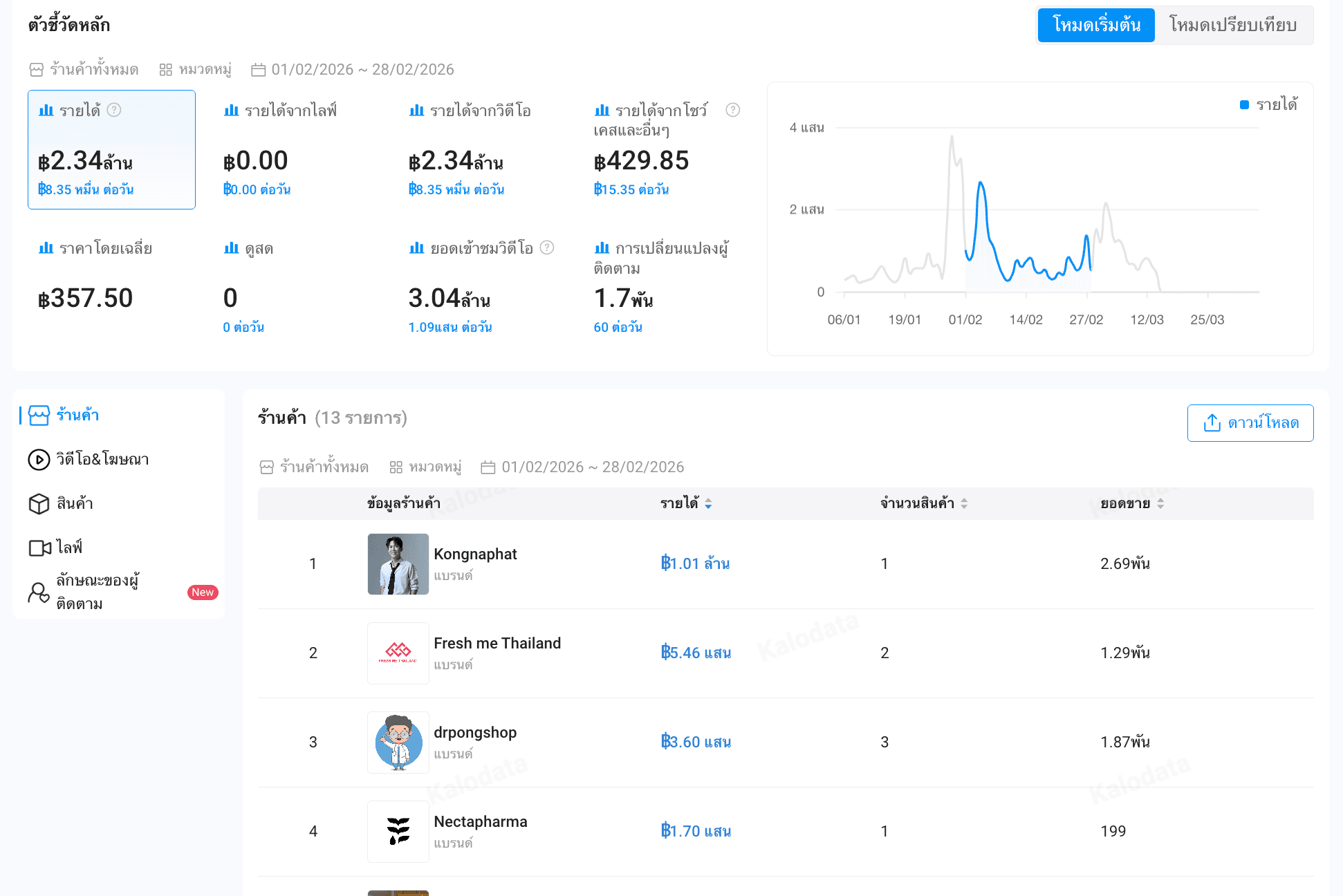
Task: Click drpongshop cartoon doctor thumbnail
Action: 398,743
